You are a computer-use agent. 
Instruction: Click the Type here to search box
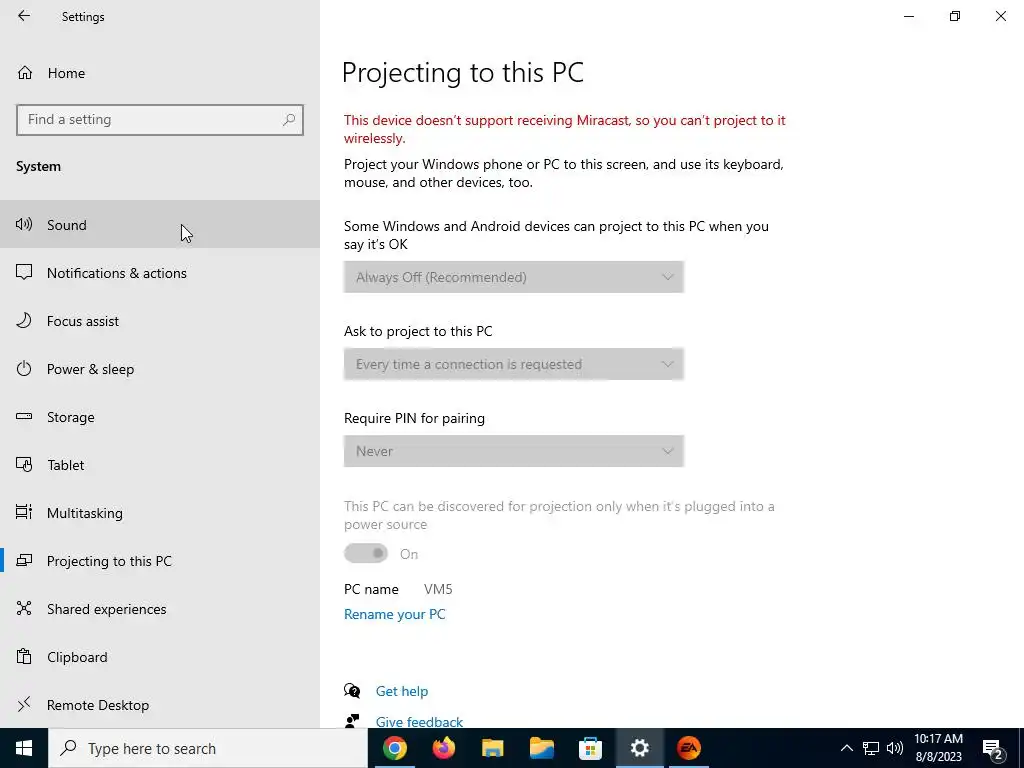(208, 748)
